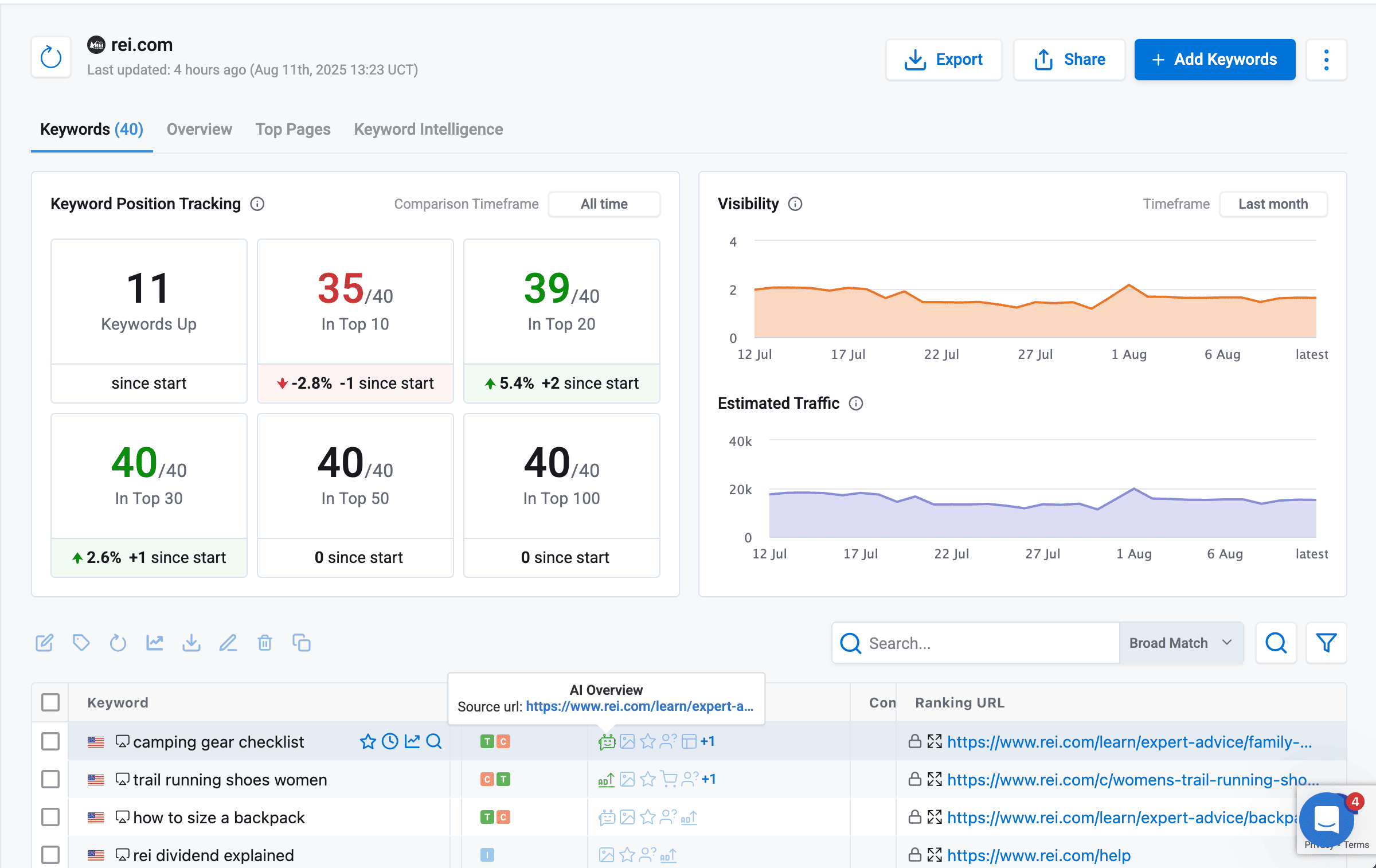The width and height of the screenshot is (1376, 868).
Task: Click the Add Keywords button
Action: 1215,60
